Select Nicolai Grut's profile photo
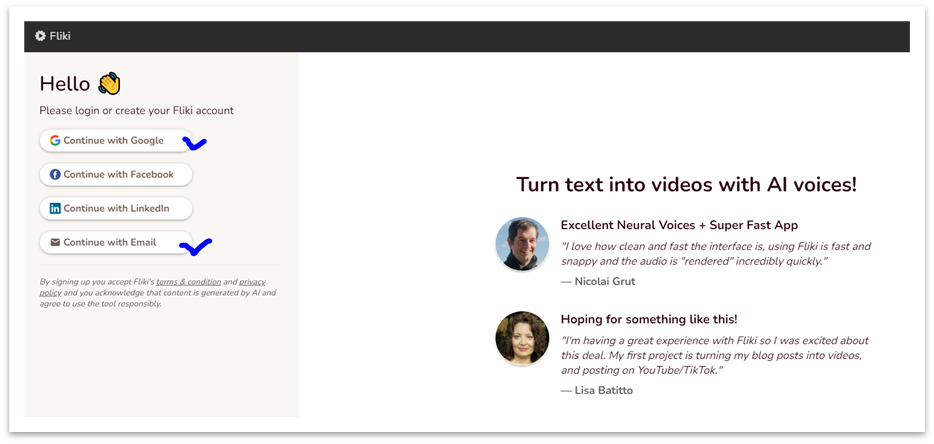This screenshot has width=934, height=444. pos(522,244)
